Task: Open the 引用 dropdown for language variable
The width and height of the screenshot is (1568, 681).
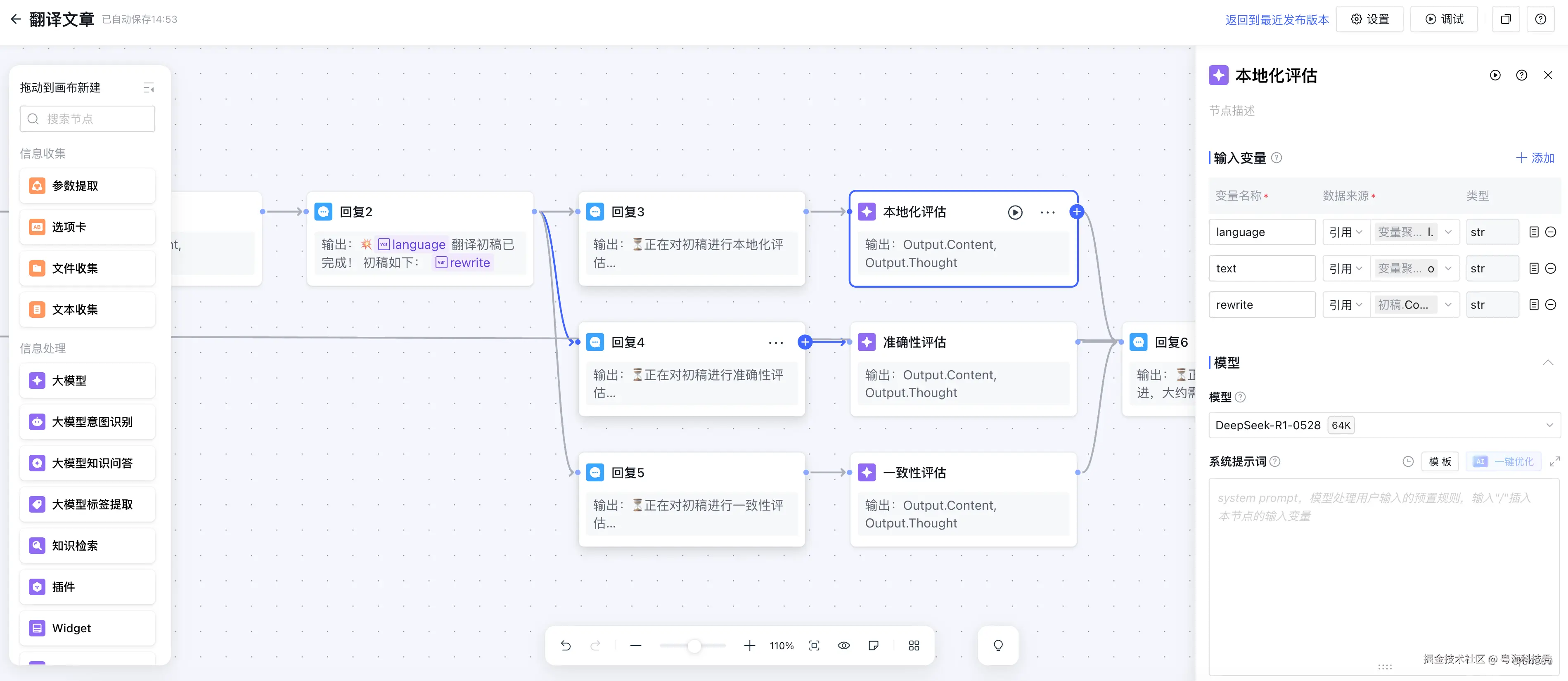Action: pos(1345,232)
